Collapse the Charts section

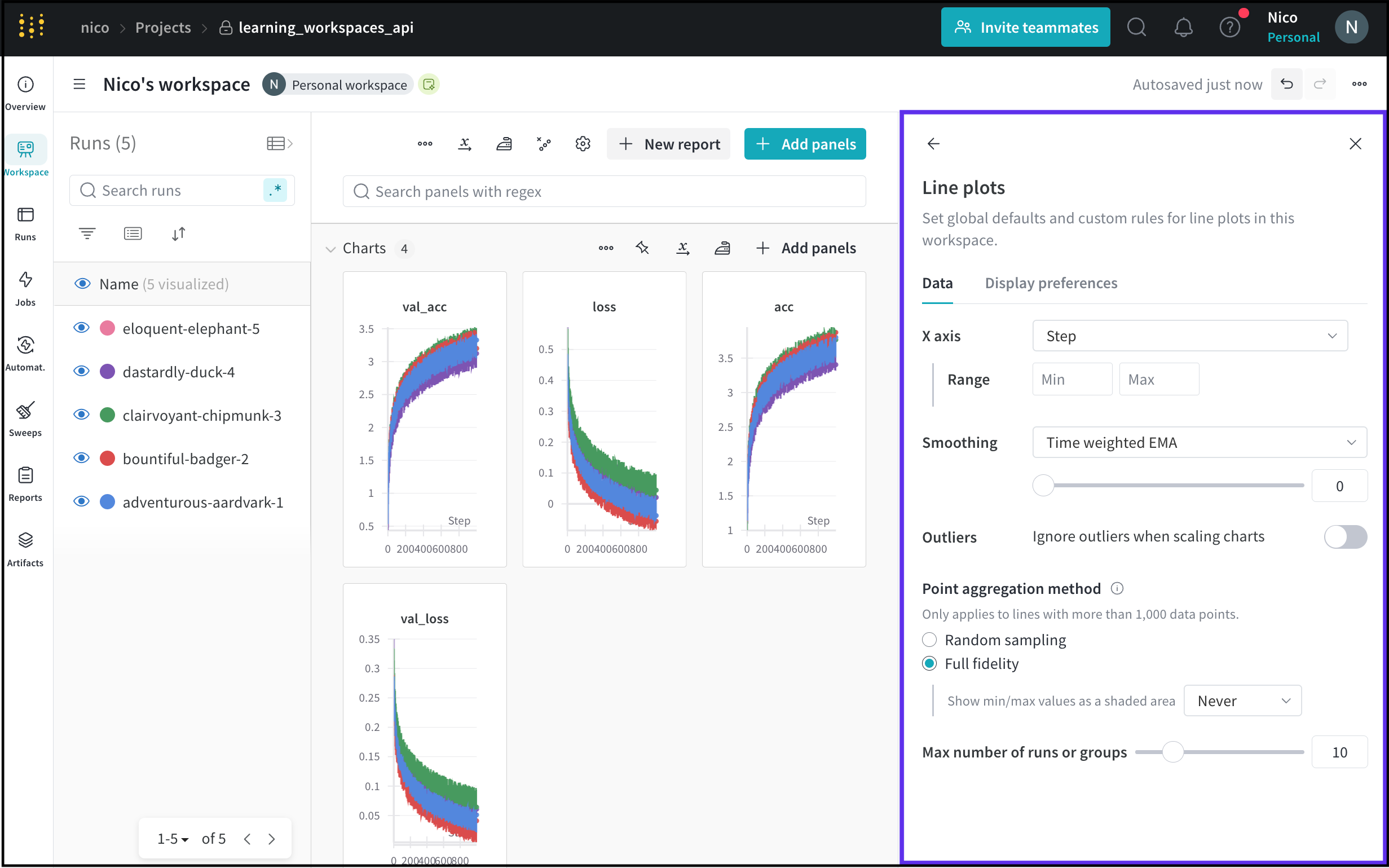[330, 249]
